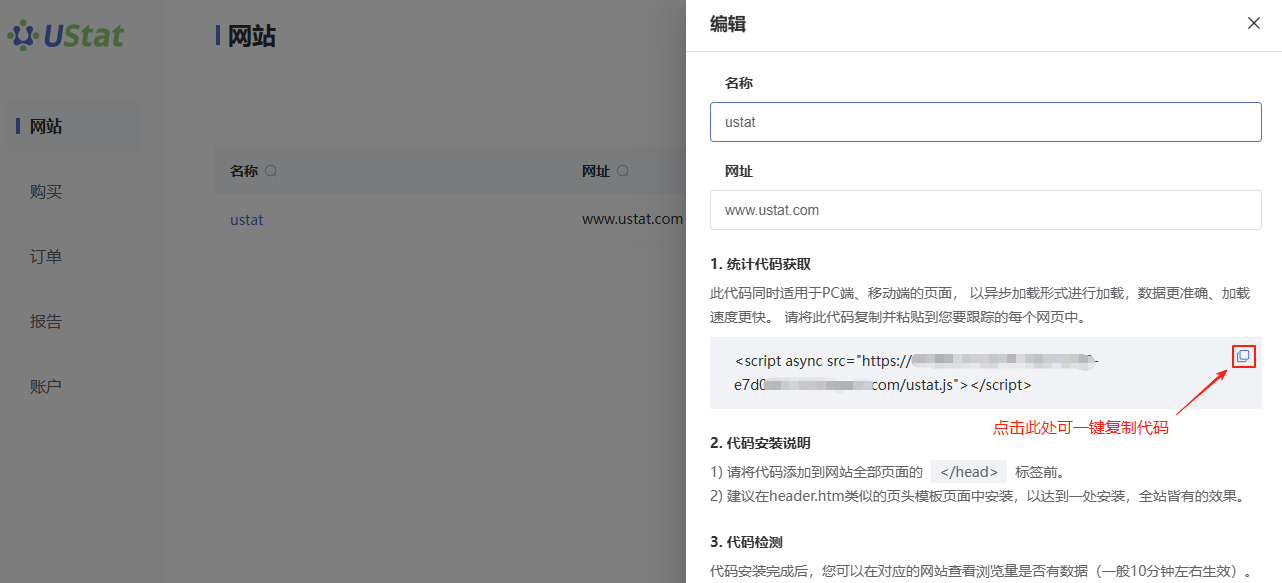
Task: Open the search filter icon beside 网址 column header
Action: tap(623, 171)
